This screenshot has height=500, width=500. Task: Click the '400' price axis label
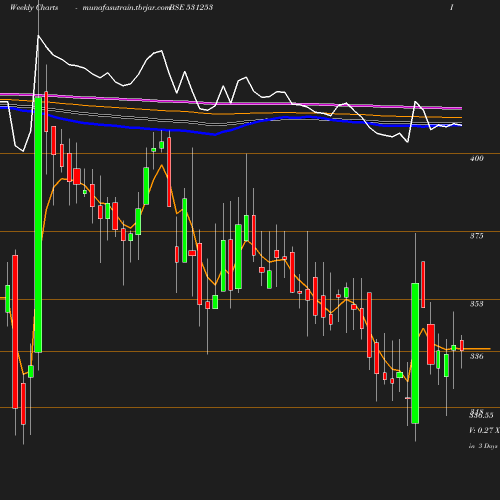pyautogui.click(x=477, y=159)
